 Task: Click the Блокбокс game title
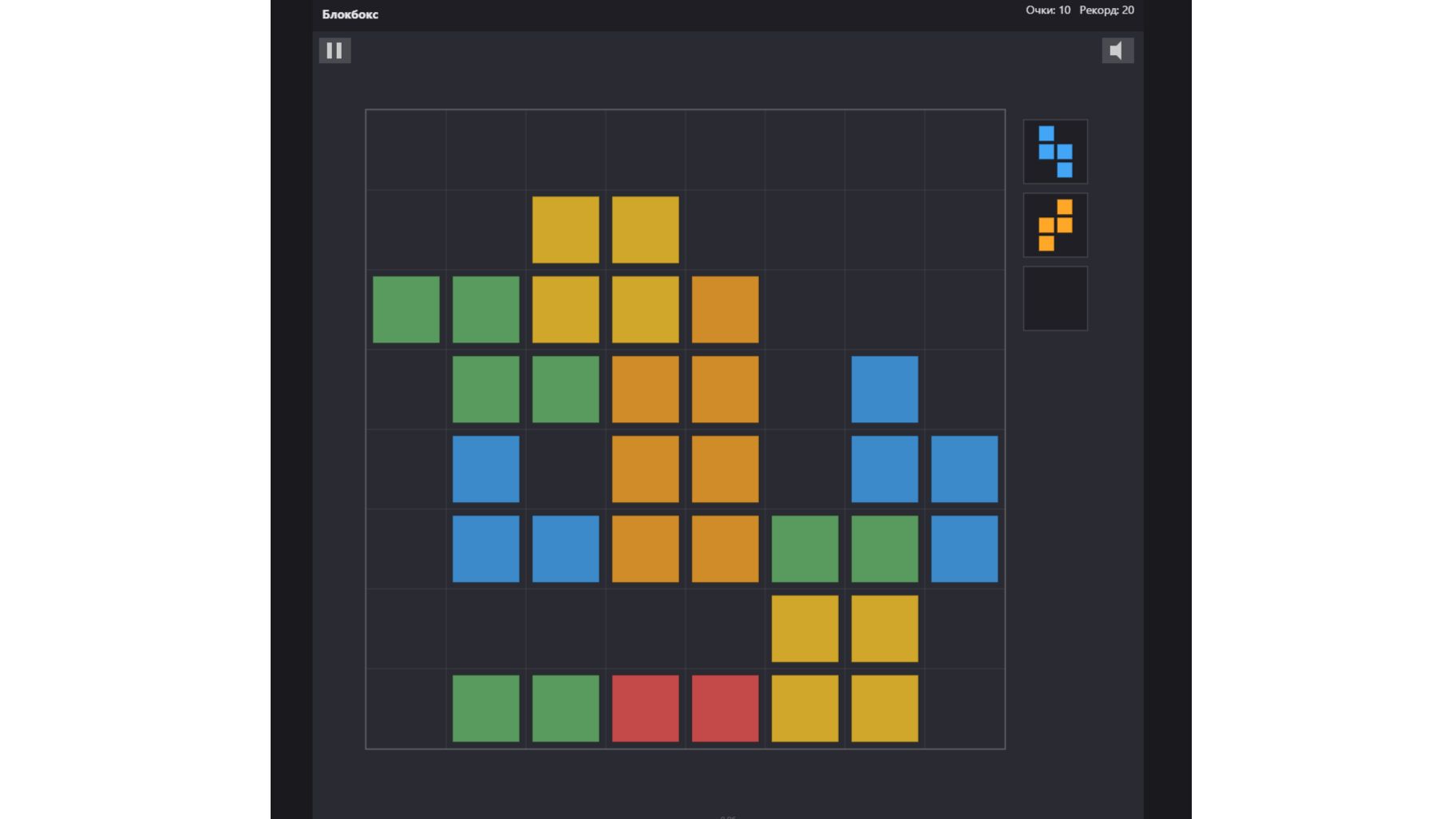(x=350, y=14)
